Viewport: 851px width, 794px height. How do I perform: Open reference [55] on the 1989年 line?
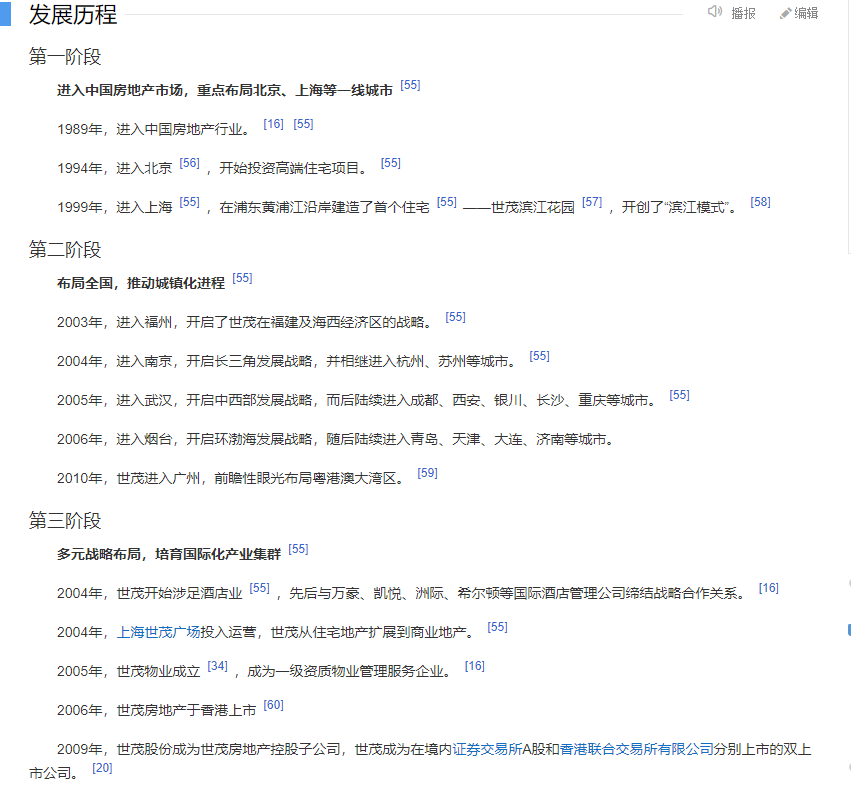point(303,124)
